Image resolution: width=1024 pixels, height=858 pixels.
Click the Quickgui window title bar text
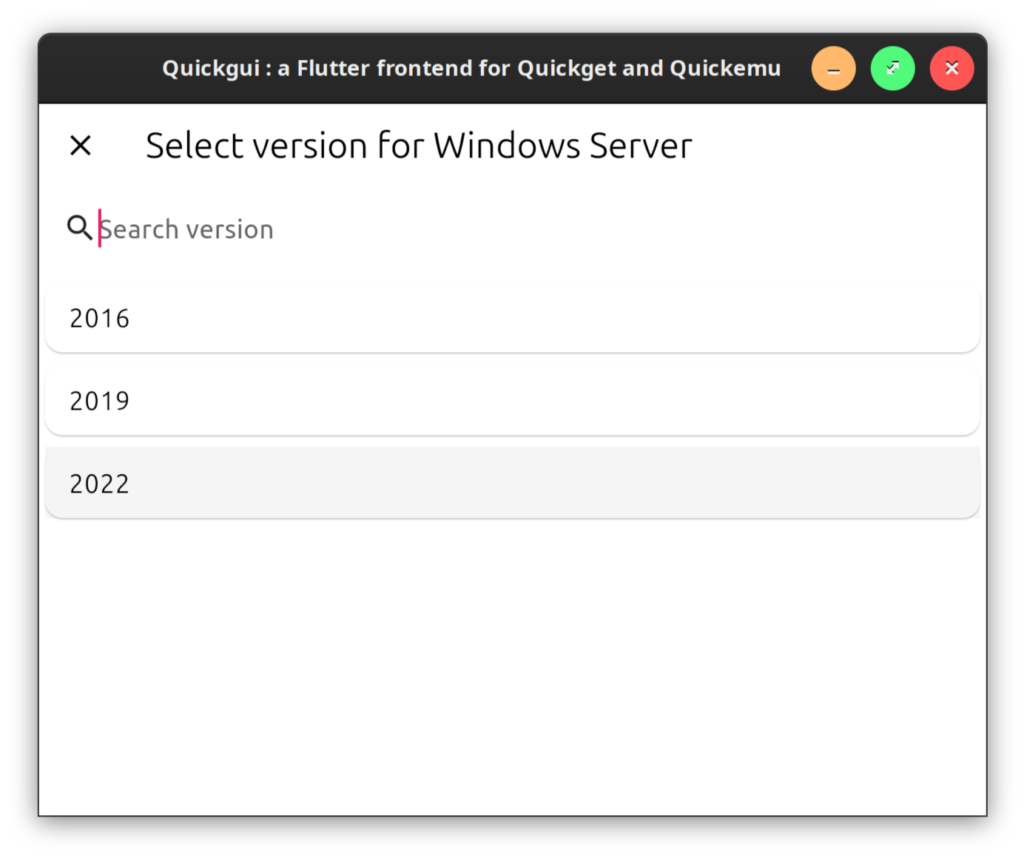pos(471,69)
